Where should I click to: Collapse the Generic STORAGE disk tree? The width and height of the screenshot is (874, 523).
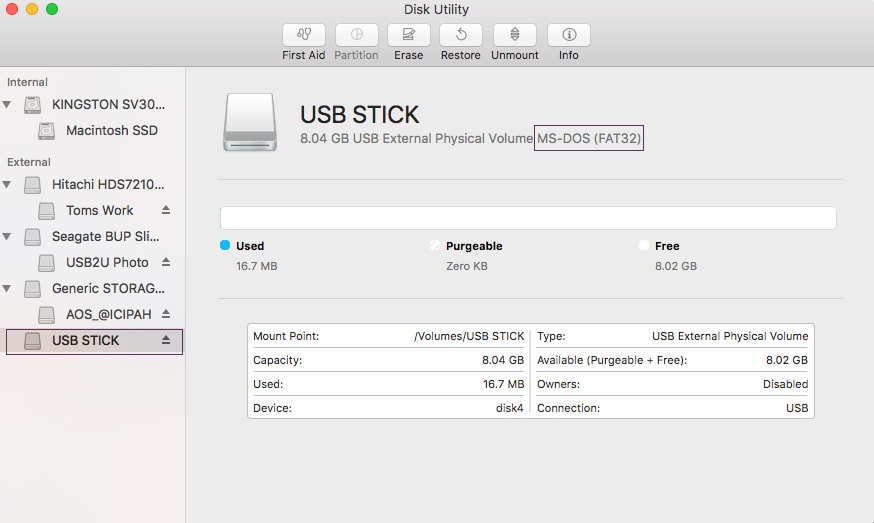pos(7,288)
